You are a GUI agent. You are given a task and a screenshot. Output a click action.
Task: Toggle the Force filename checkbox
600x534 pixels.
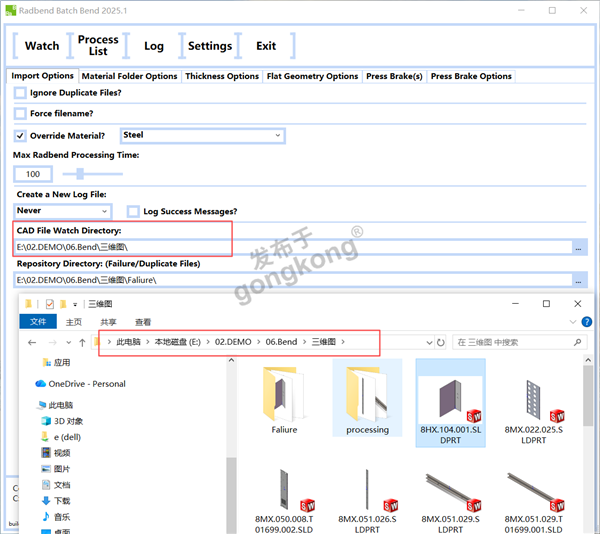click(20, 114)
